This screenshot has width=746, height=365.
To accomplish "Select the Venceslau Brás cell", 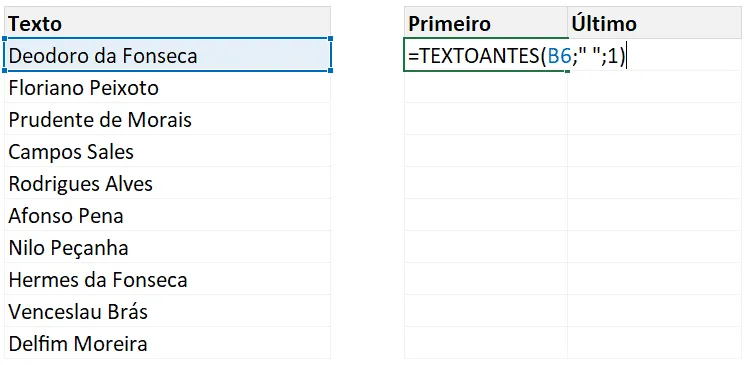I will point(167,311).
